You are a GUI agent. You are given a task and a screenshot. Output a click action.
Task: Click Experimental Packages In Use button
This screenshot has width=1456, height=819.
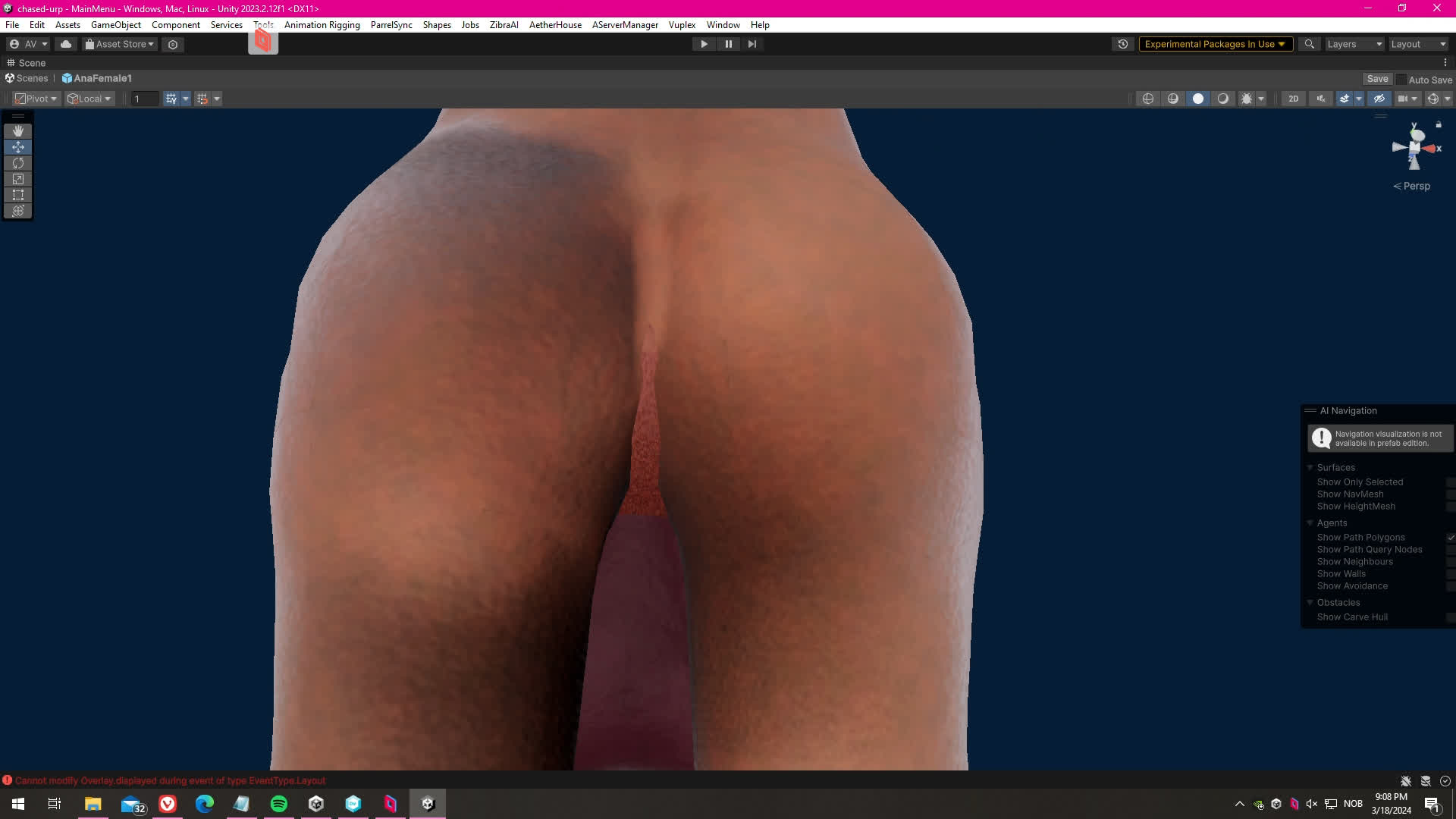1215,44
